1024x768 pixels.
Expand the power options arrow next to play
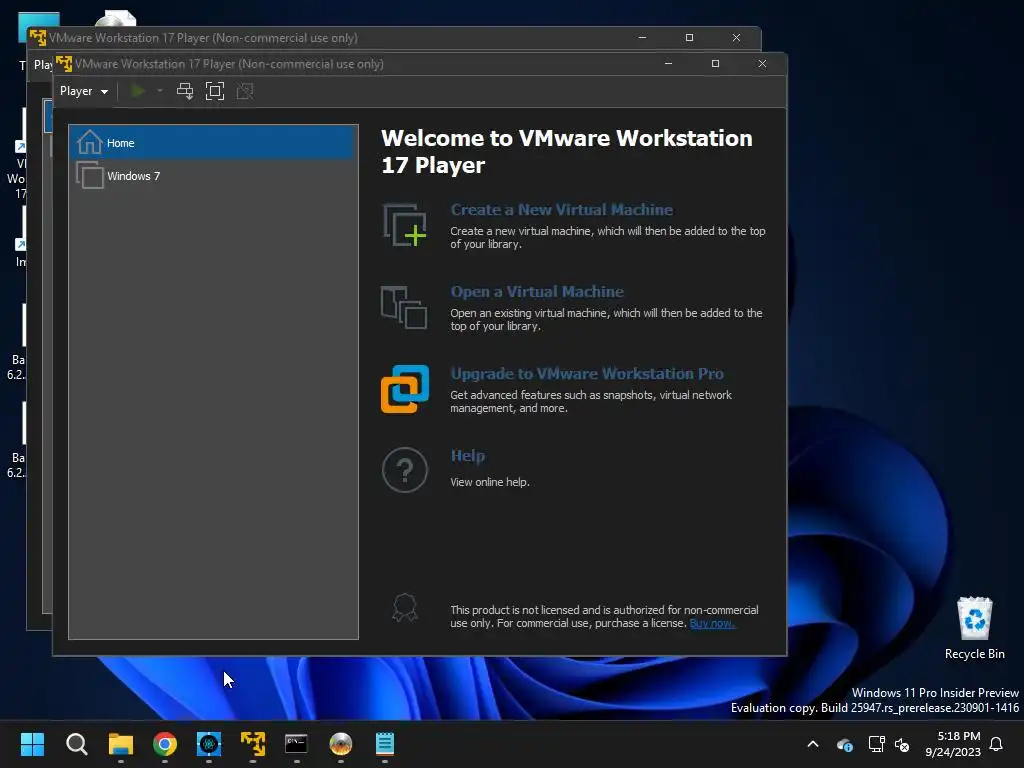[x=159, y=91]
